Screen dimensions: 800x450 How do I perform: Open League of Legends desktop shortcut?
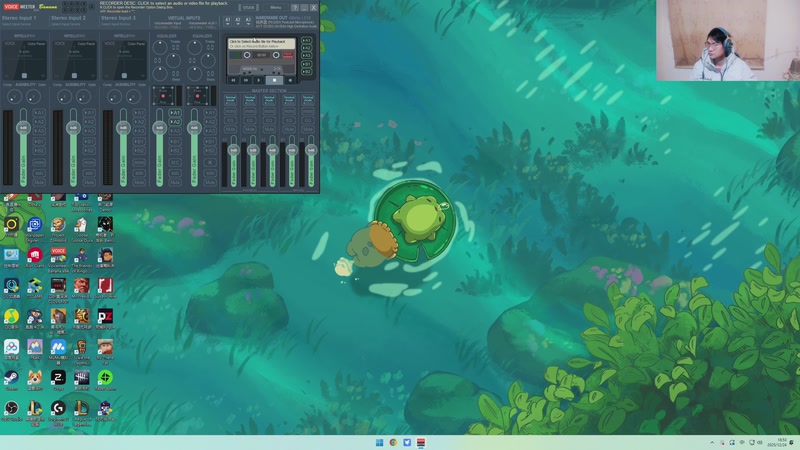pyautogui.click(x=82, y=411)
